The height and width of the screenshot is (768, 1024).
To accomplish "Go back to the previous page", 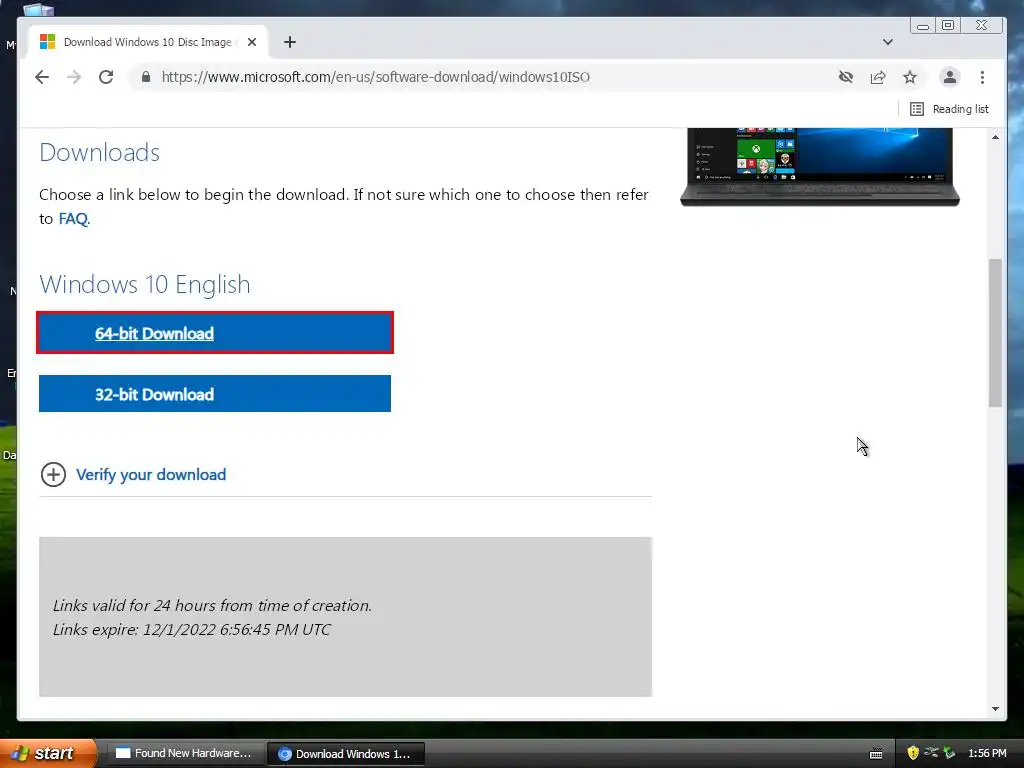I will pyautogui.click(x=42, y=77).
